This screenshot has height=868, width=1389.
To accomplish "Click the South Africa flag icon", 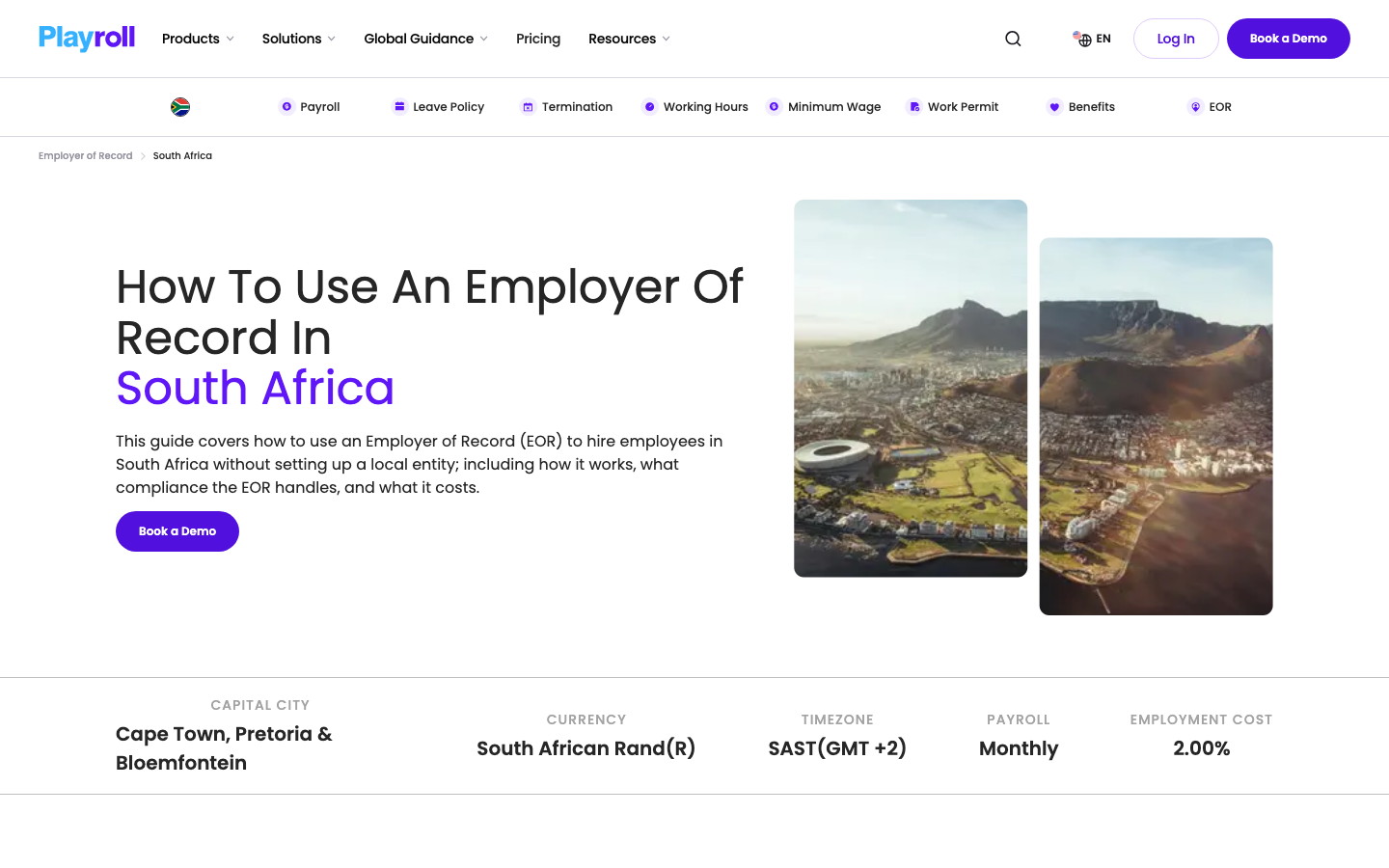I will tap(180, 107).
